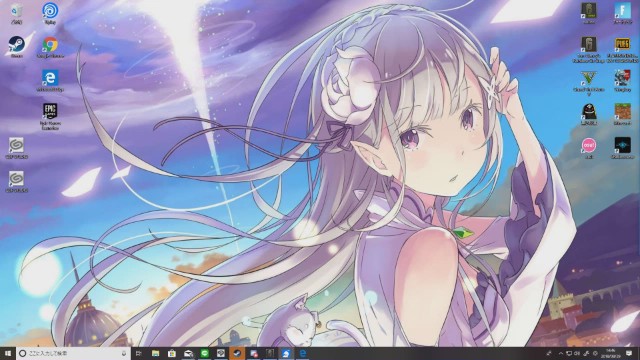Select the lower CLIP STUDIO spiral shortcut
The image size is (640, 360).
pos(16,181)
